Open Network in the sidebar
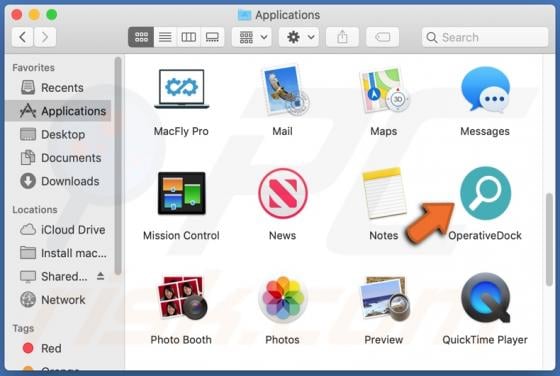This screenshot has width=560, height=376. coord(58,300)
